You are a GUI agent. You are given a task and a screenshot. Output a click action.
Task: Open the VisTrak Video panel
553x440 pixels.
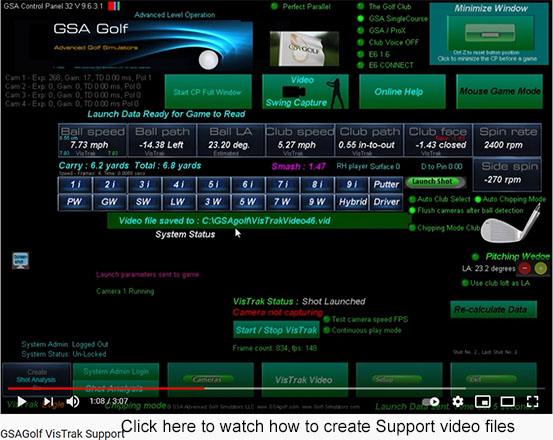coord(305,379)
